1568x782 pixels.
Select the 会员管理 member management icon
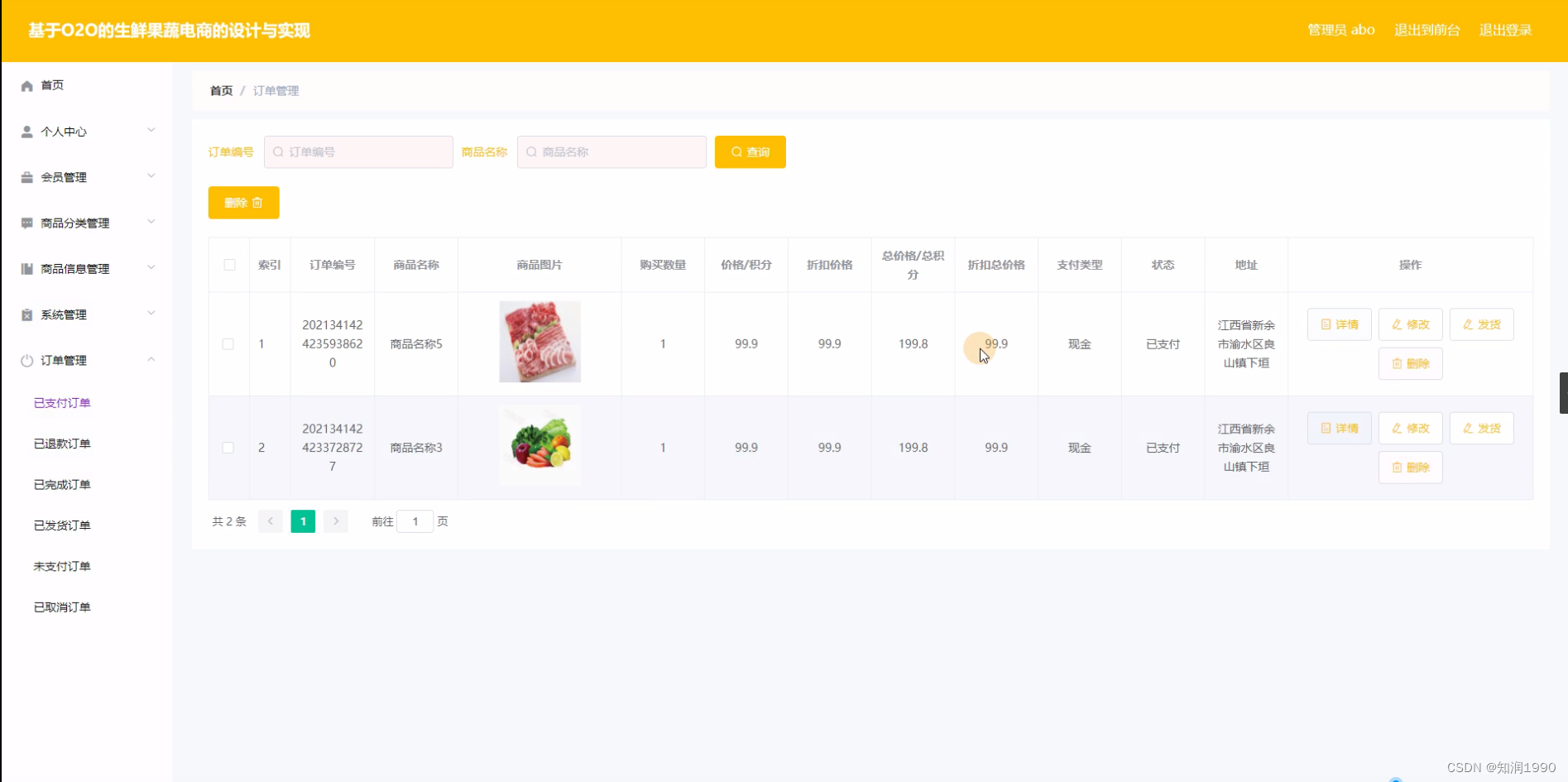pos(26,176)
